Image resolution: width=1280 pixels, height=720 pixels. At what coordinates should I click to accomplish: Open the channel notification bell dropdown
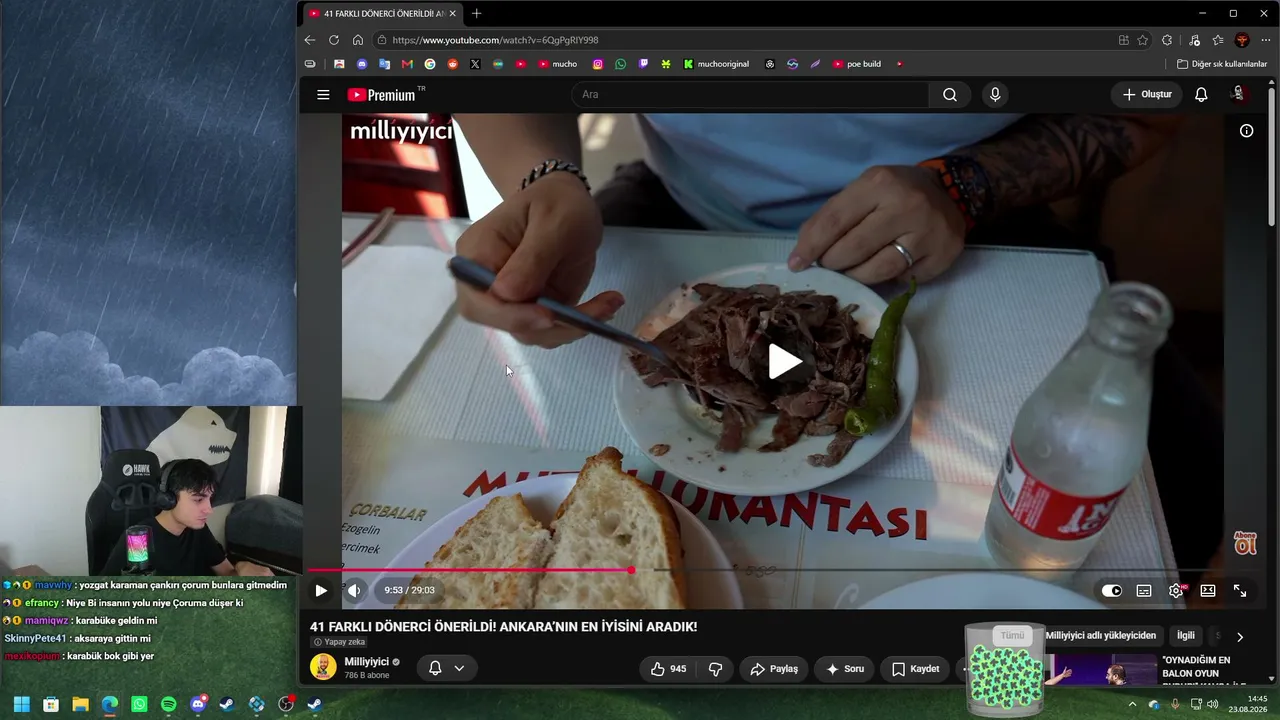(446, 668)
